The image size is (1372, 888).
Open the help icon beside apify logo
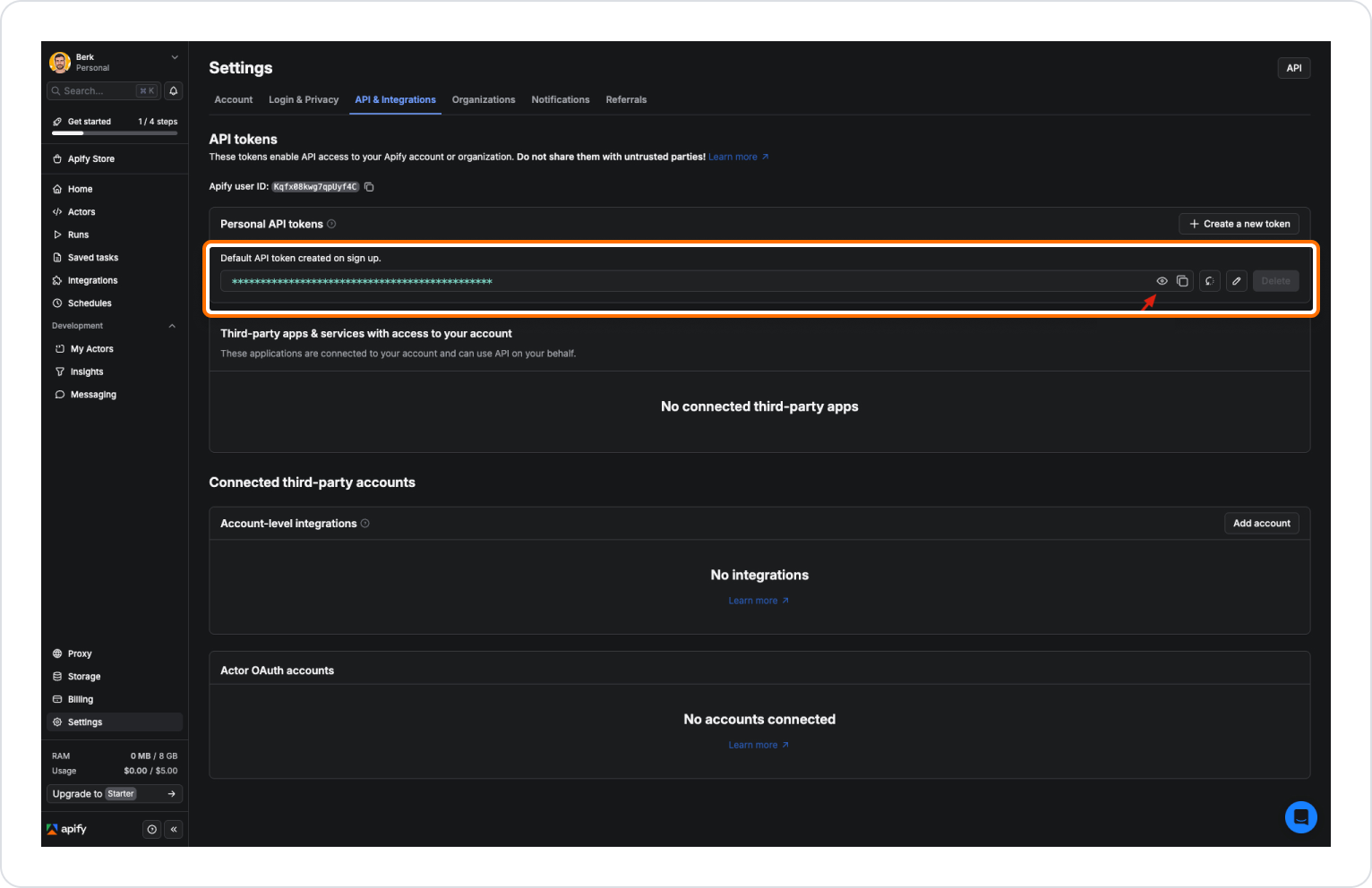coord(152,830)
